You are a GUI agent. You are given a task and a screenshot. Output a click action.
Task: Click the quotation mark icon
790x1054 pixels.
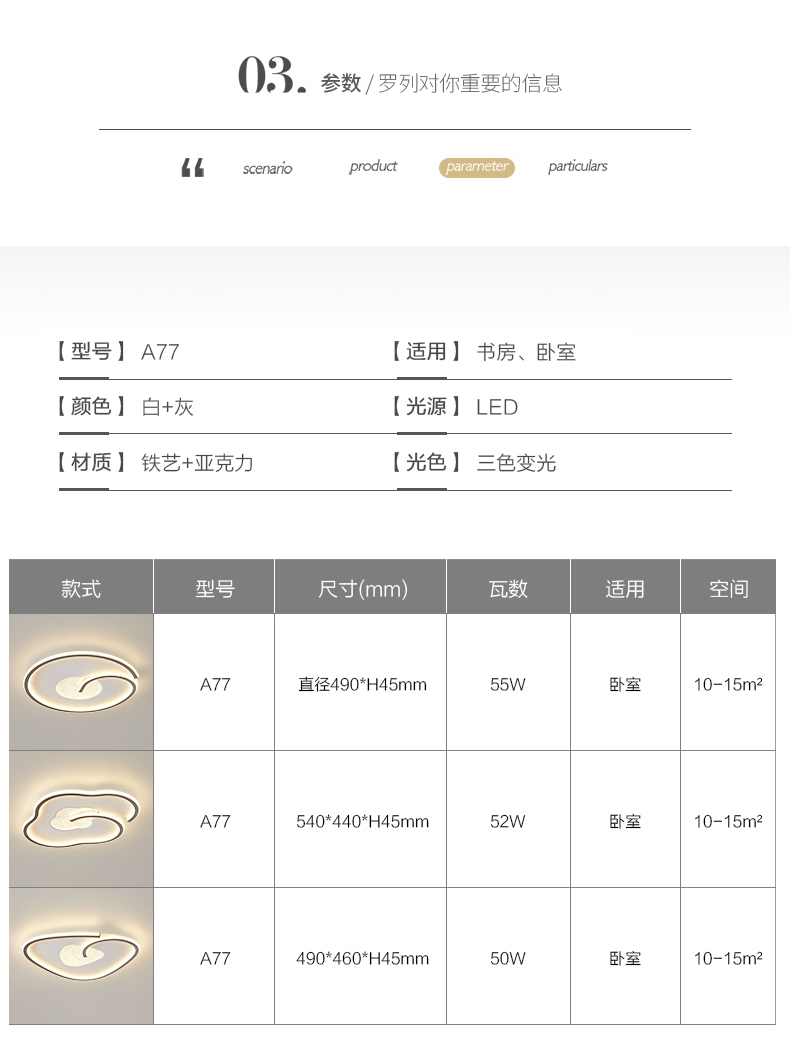pos(193,168)
